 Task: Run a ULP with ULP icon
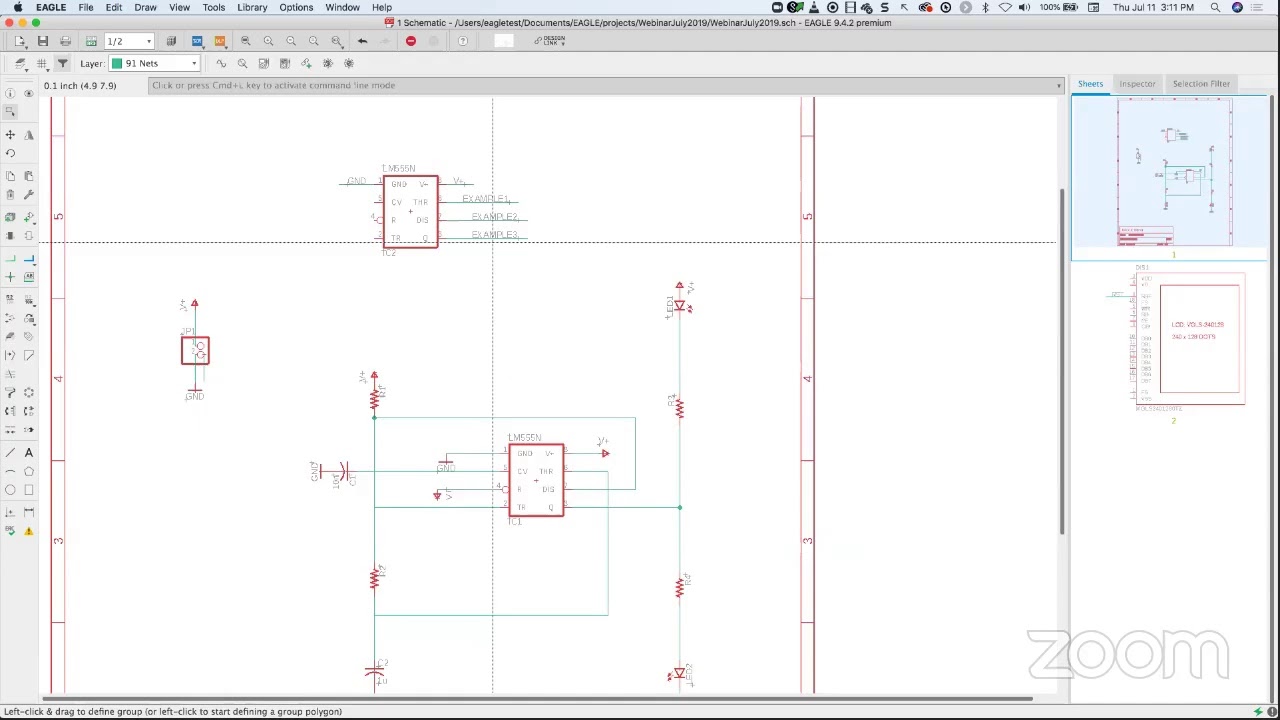(220, 41)
